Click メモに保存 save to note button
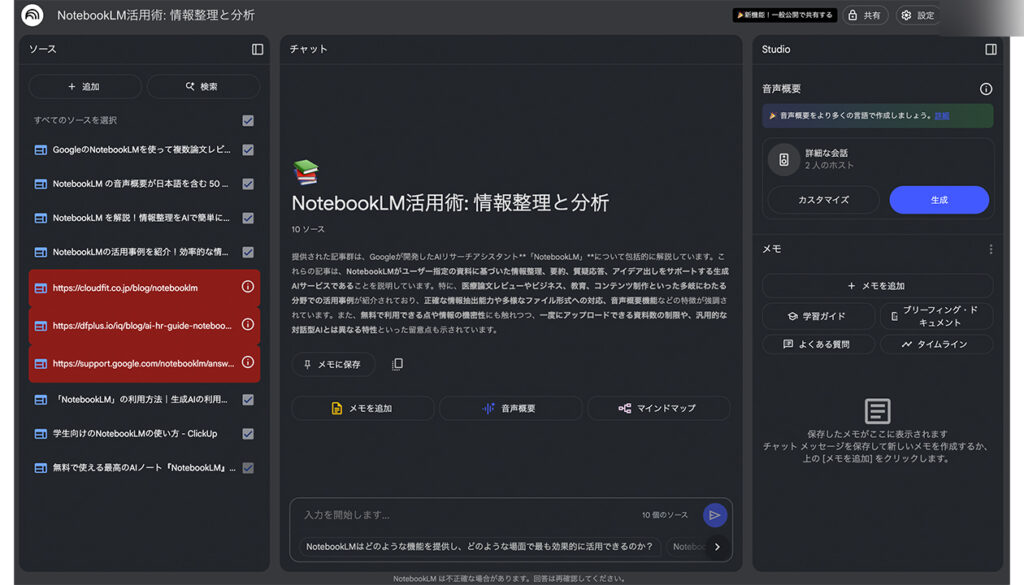 333,364
